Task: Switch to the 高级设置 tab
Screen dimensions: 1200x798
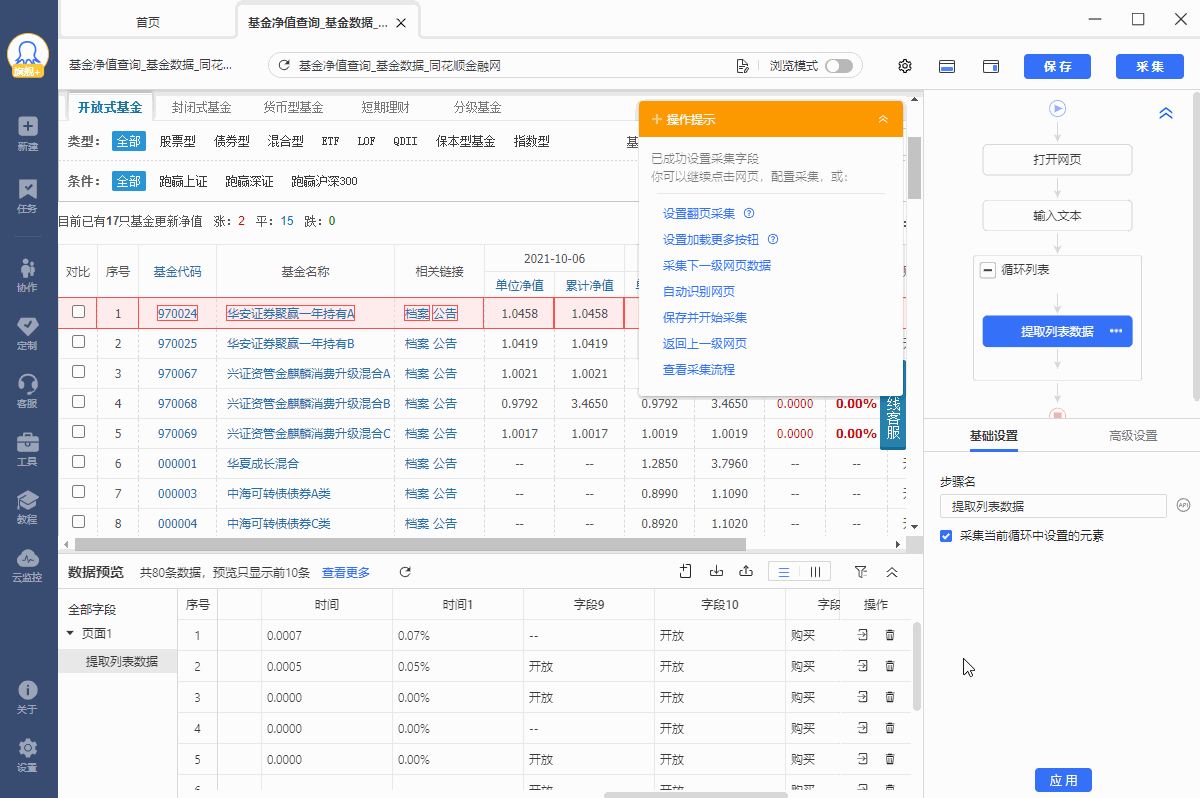Action: [1133, 436]
